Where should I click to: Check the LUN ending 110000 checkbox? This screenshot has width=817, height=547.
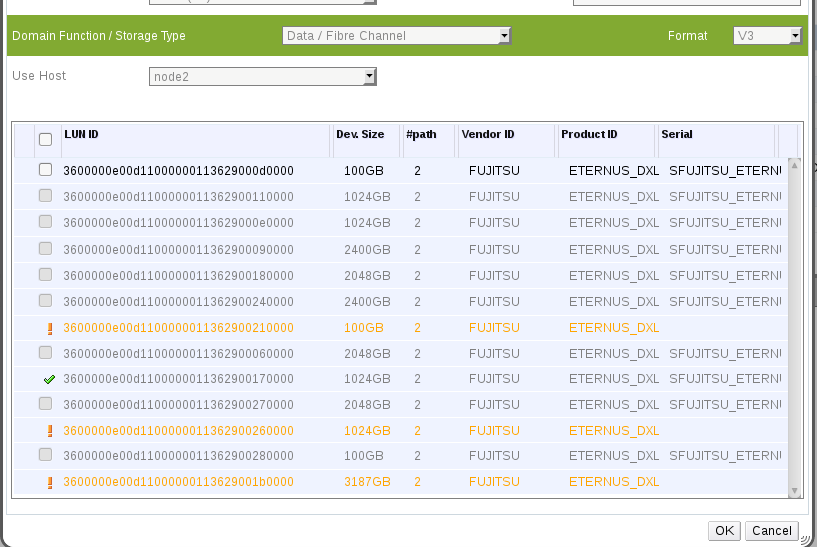[x=45, y=196]
